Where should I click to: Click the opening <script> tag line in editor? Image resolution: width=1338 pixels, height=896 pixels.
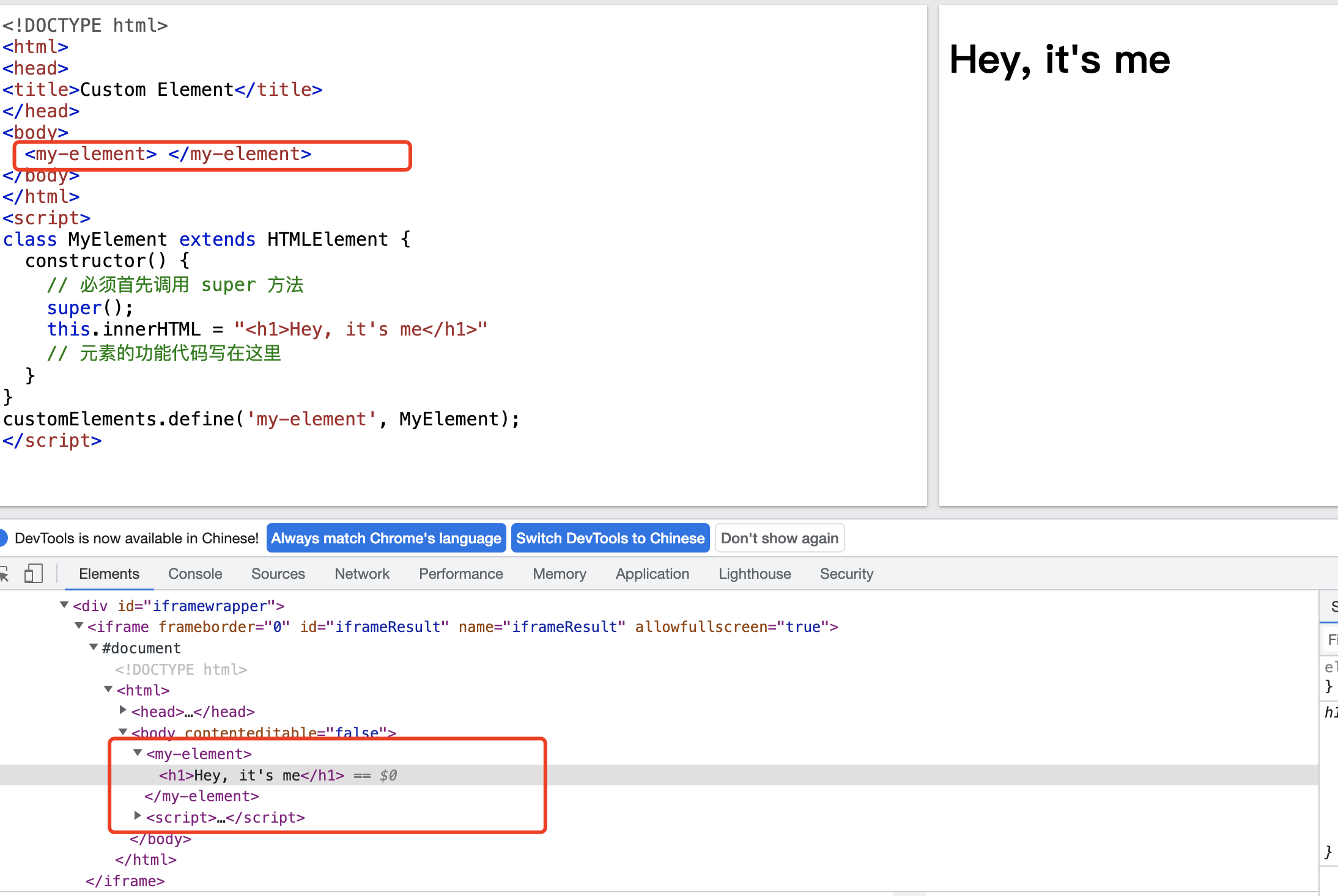(46, 218)
